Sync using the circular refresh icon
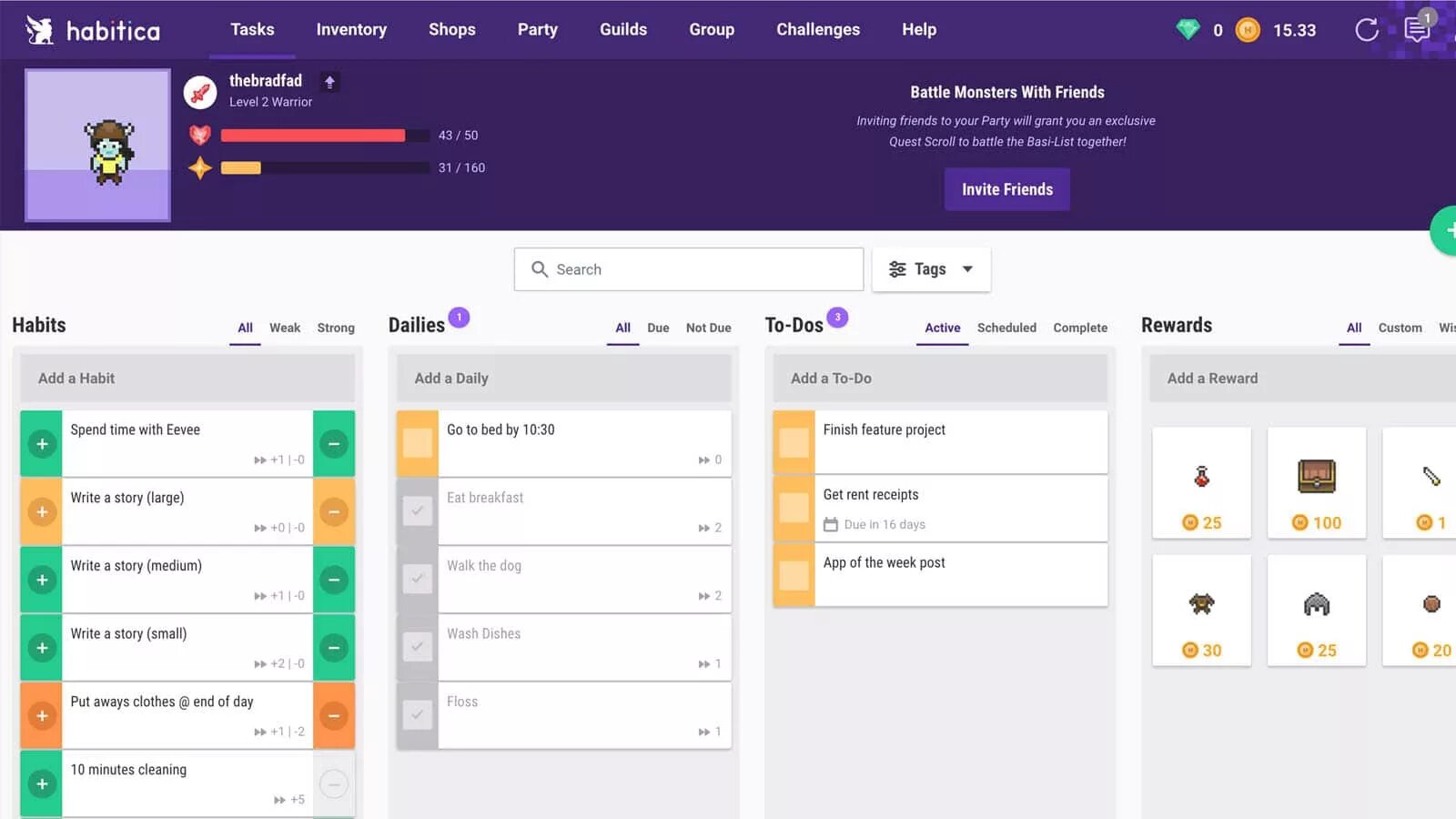The height and width of the screenshot is (819, 1456). [x=1367, y=30]
